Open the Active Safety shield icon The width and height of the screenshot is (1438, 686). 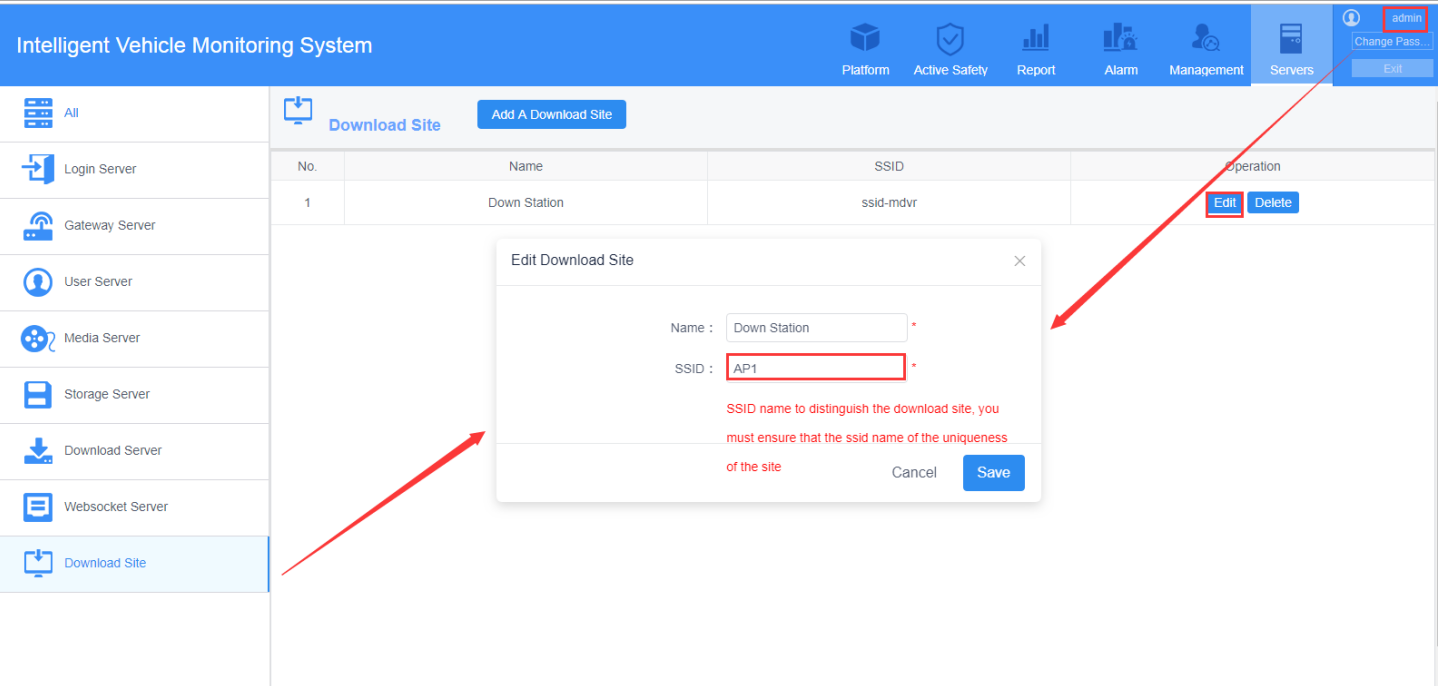(950, 40)
